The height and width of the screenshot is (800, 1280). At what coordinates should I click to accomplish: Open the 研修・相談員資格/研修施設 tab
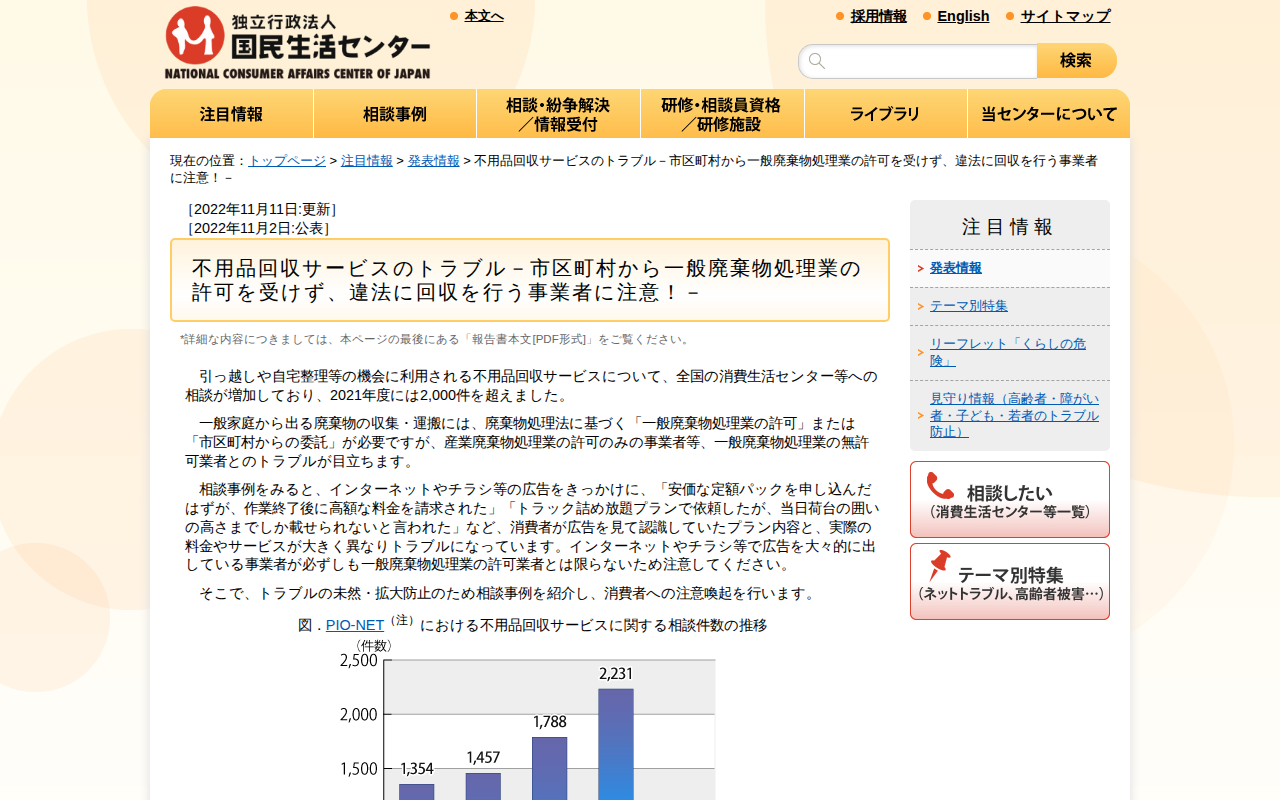(x=721, y=114)
